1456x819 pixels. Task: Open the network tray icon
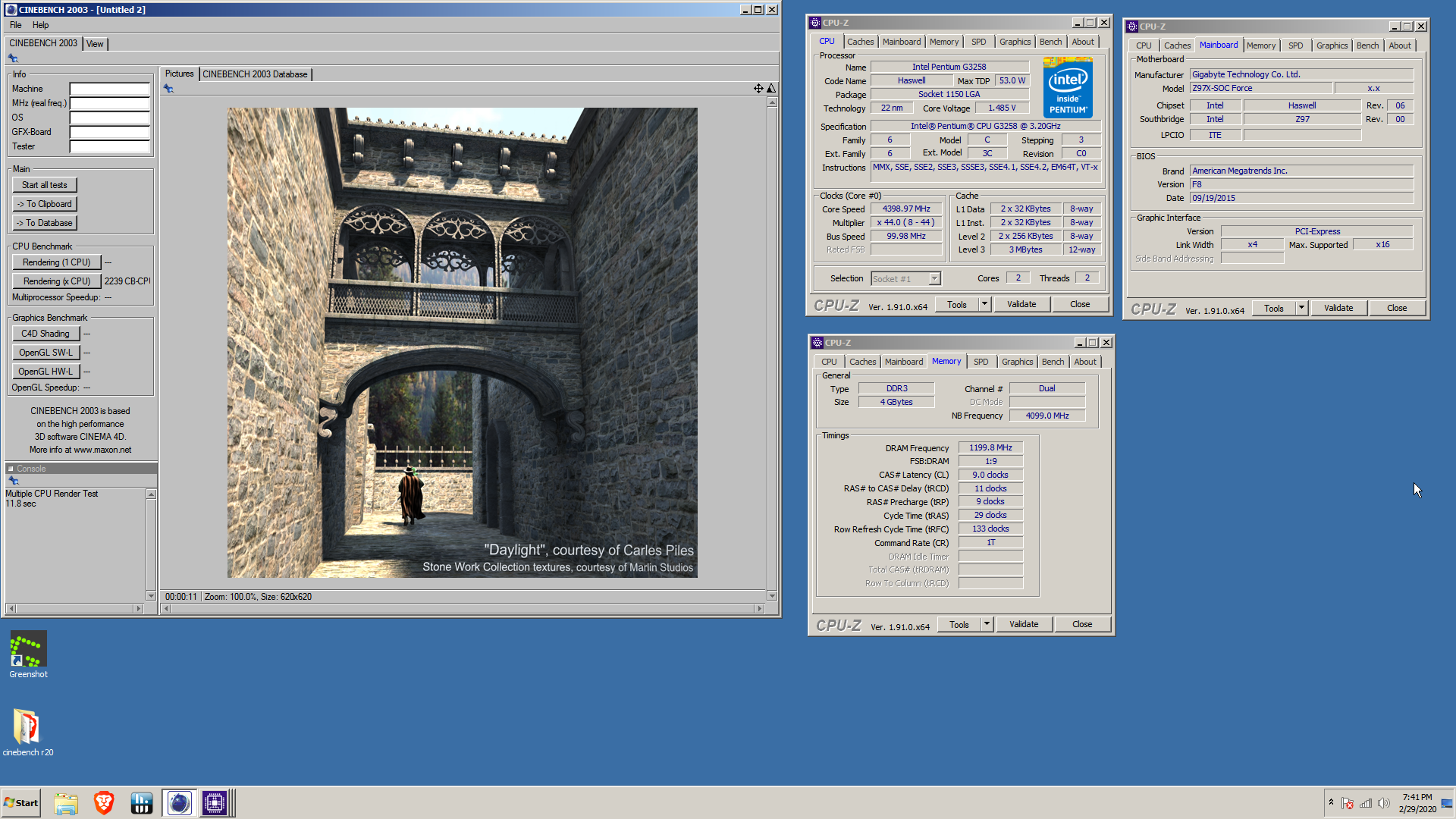[x=1366, y=803]
